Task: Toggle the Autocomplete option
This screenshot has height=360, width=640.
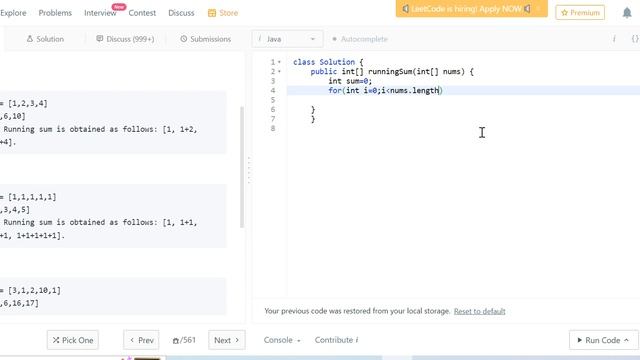Action: pos(360,39)
